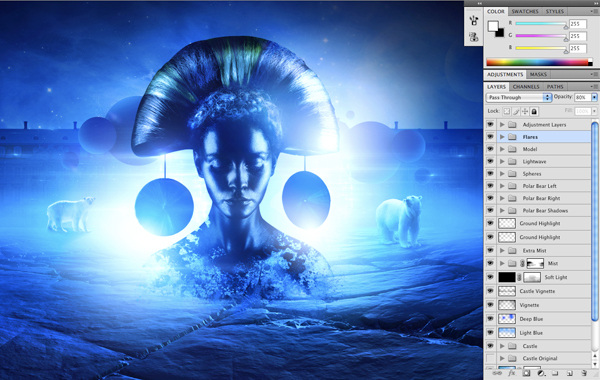Create a new adjustment layer via half-circle icon
This screenshot has height=380, width=600.
[x=541, y=373]
